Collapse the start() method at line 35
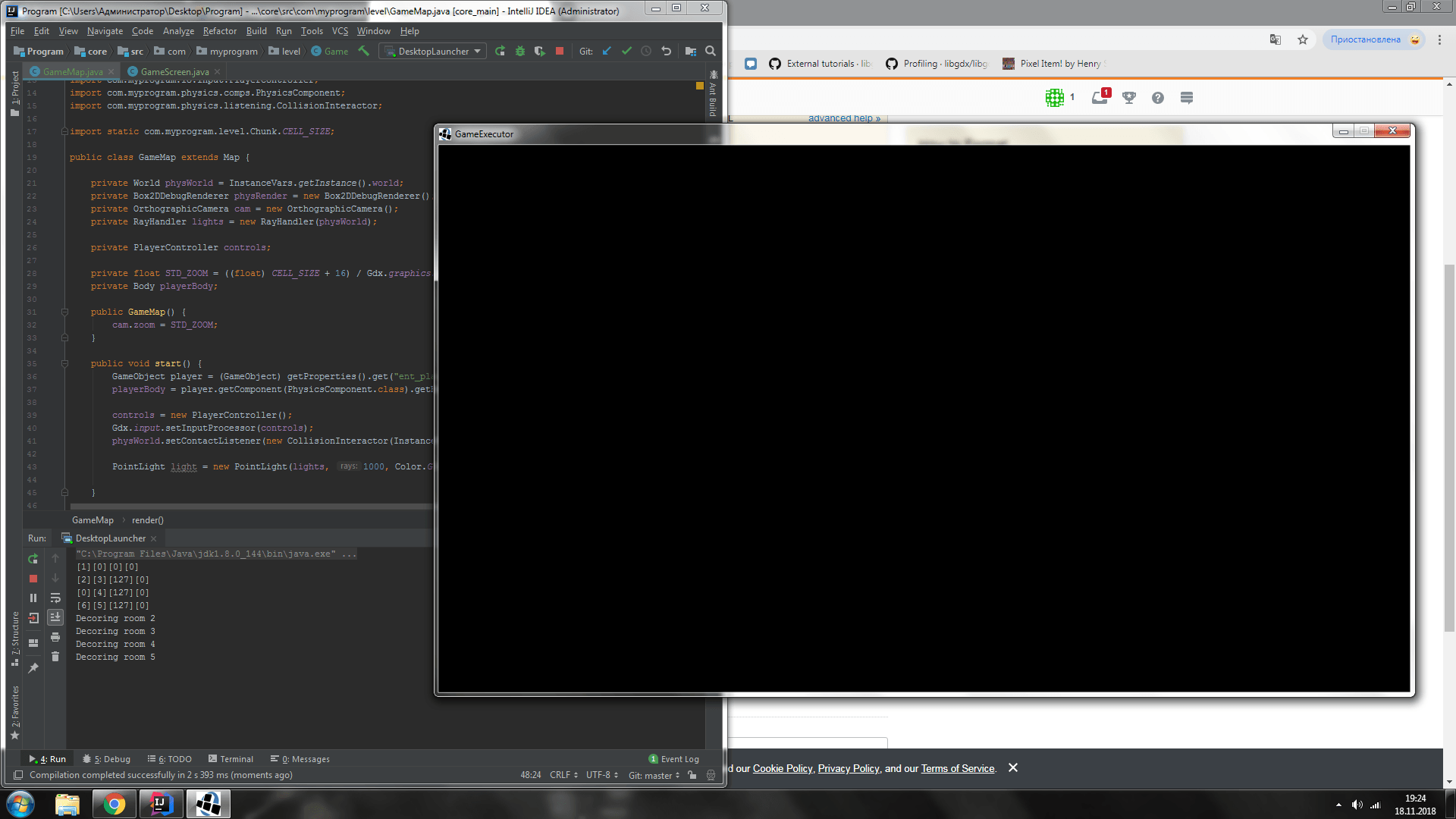 pos(64,363)
